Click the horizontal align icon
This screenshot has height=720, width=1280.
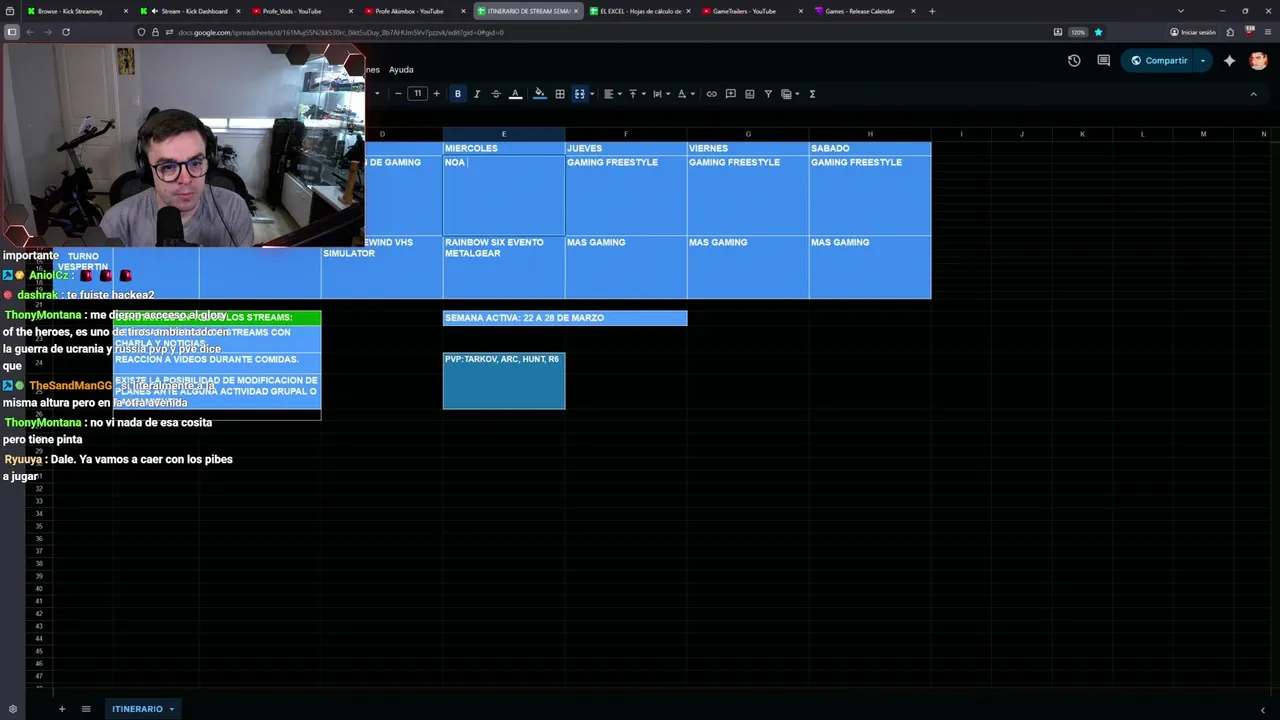coord(608,94)
